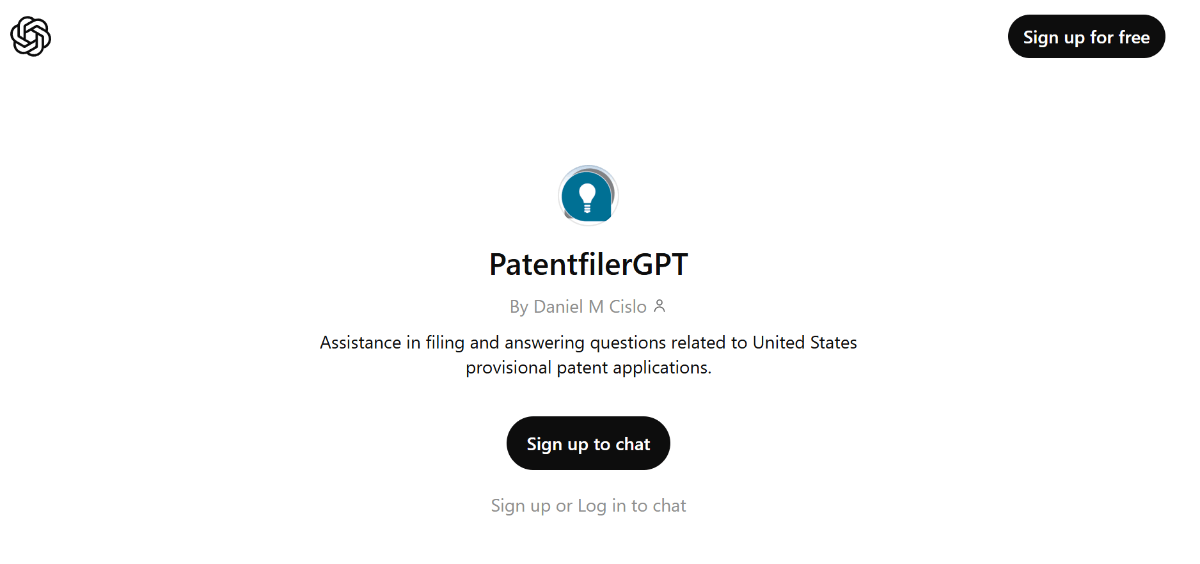1200x564 pixels.
Task: Click the word 'chat' in the black center button
Action: tap(632, 444)
